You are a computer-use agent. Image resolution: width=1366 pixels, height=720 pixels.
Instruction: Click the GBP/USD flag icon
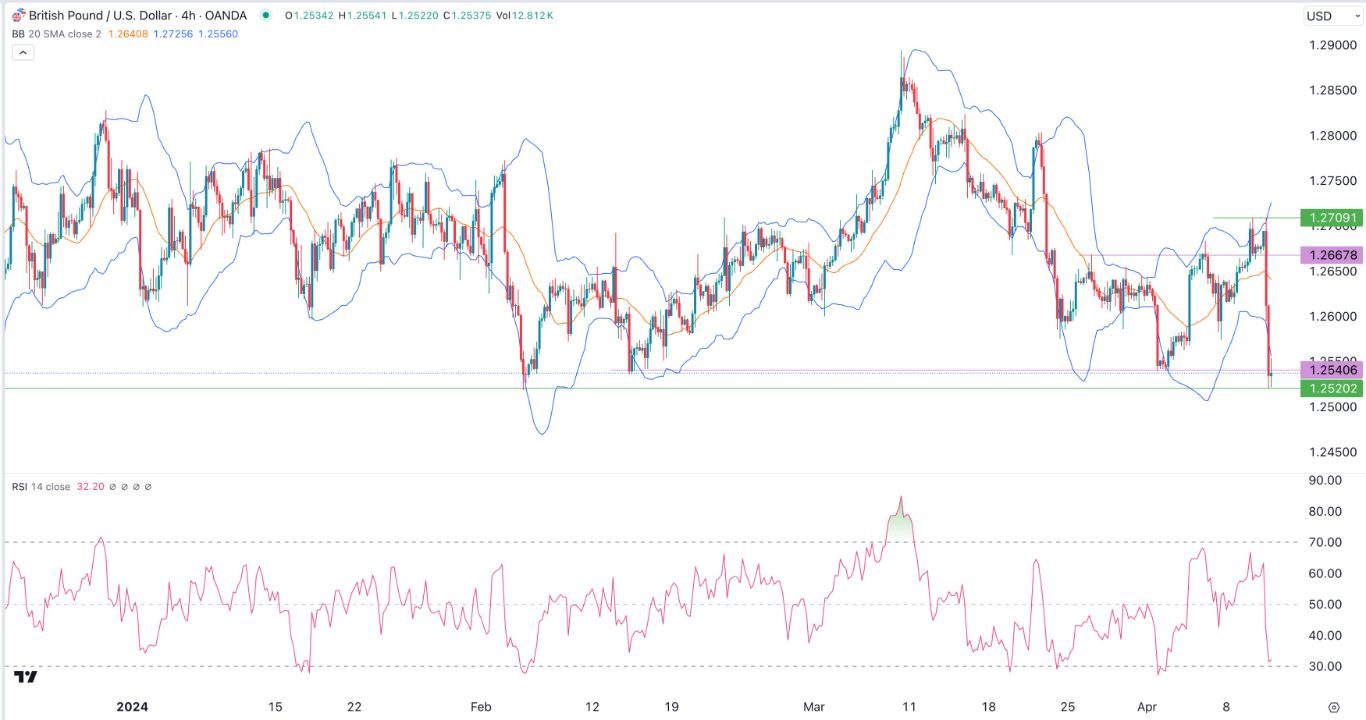click(18, 14)
